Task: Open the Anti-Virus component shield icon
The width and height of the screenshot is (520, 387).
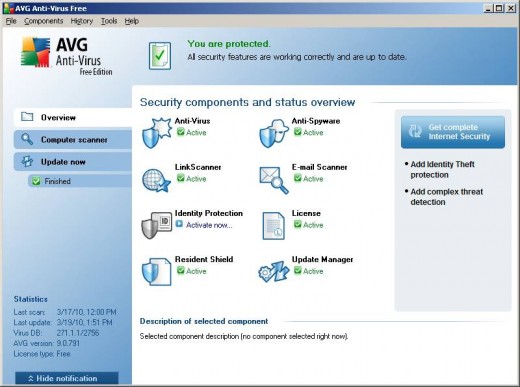Action: coord(156,133)
